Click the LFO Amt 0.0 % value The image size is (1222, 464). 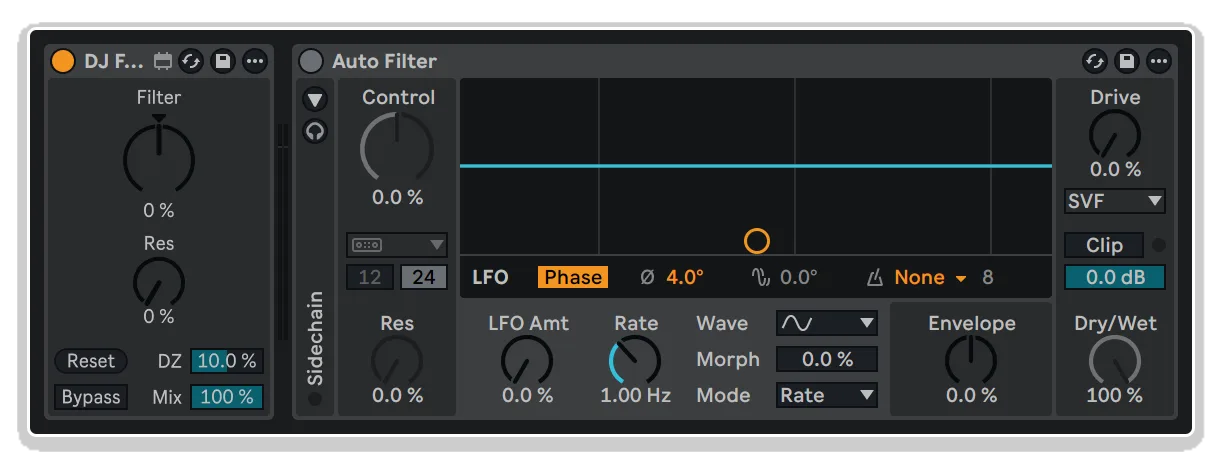tap(527, 395)
